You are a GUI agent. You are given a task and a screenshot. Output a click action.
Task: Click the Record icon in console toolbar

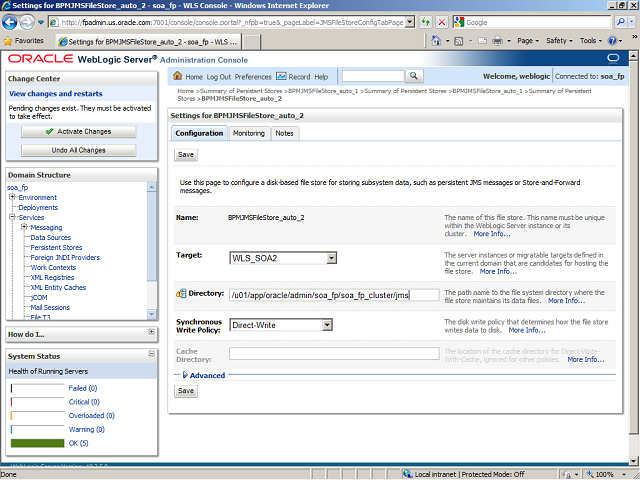tap(281, 76)
